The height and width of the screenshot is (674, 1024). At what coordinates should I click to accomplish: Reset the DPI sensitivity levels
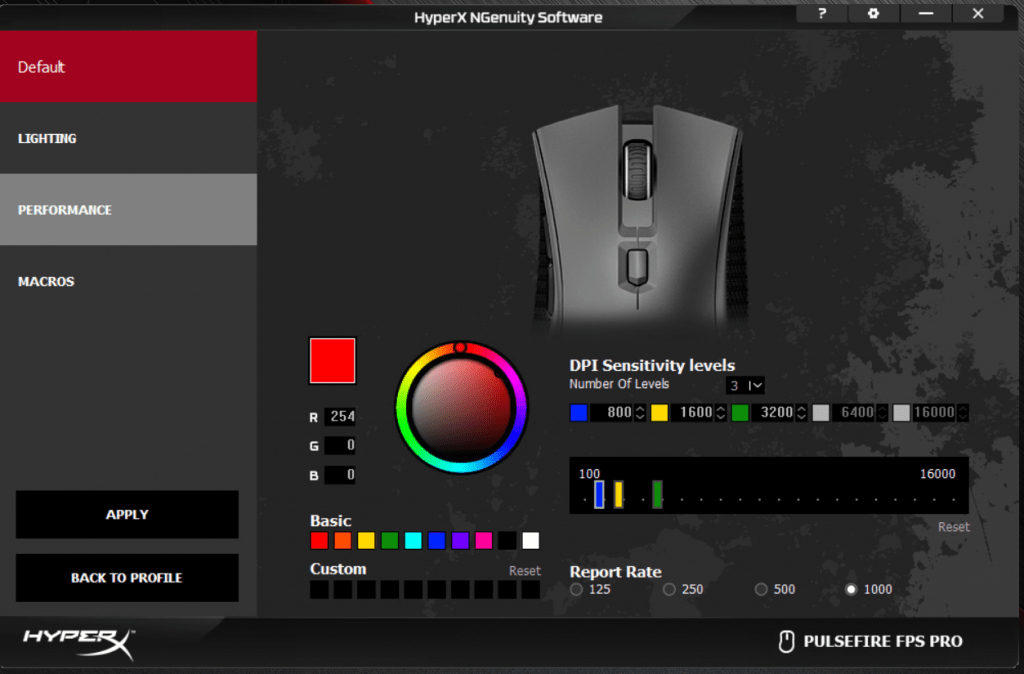(953, 527)
